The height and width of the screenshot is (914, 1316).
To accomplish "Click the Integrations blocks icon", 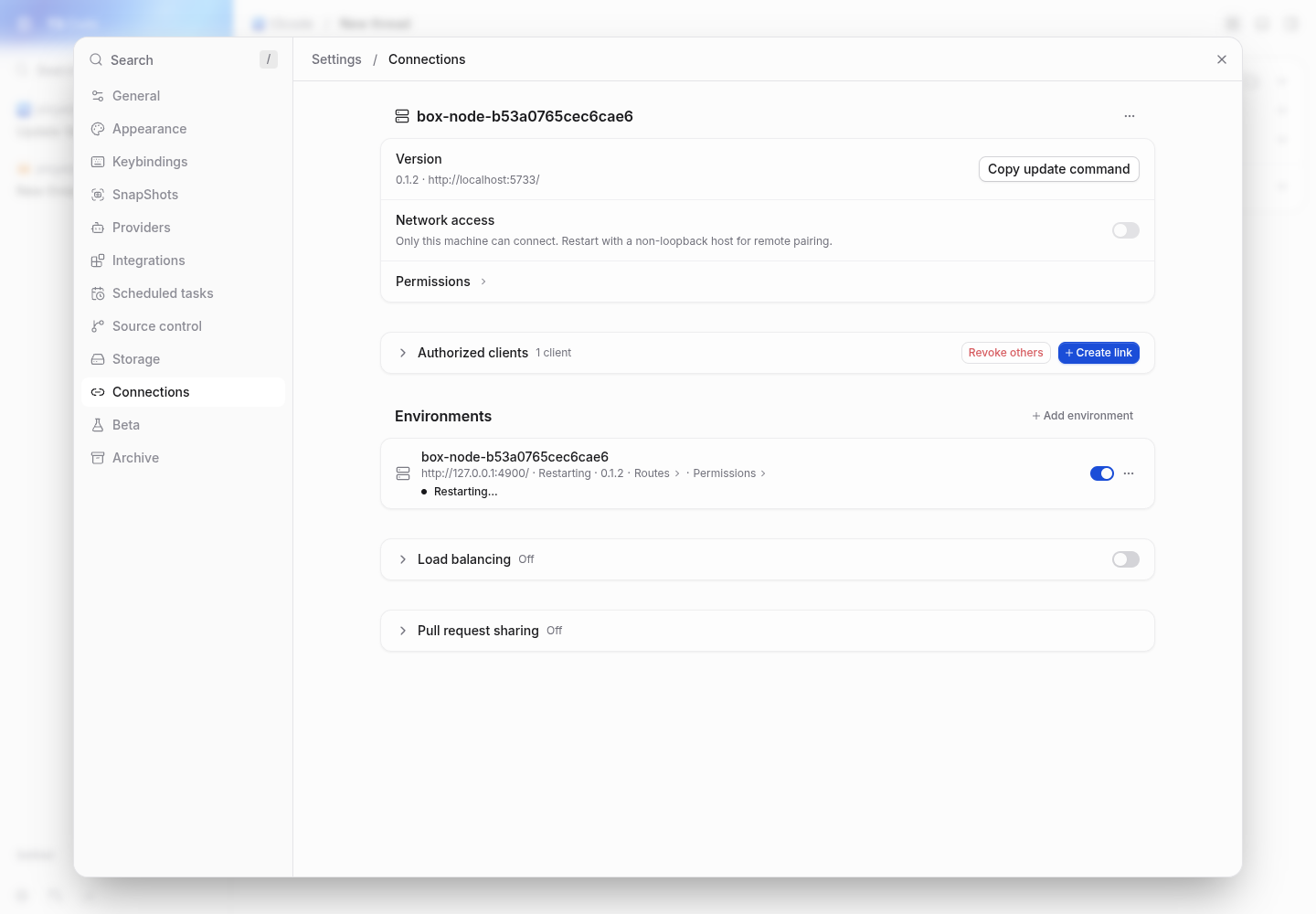I will (98, 260).
